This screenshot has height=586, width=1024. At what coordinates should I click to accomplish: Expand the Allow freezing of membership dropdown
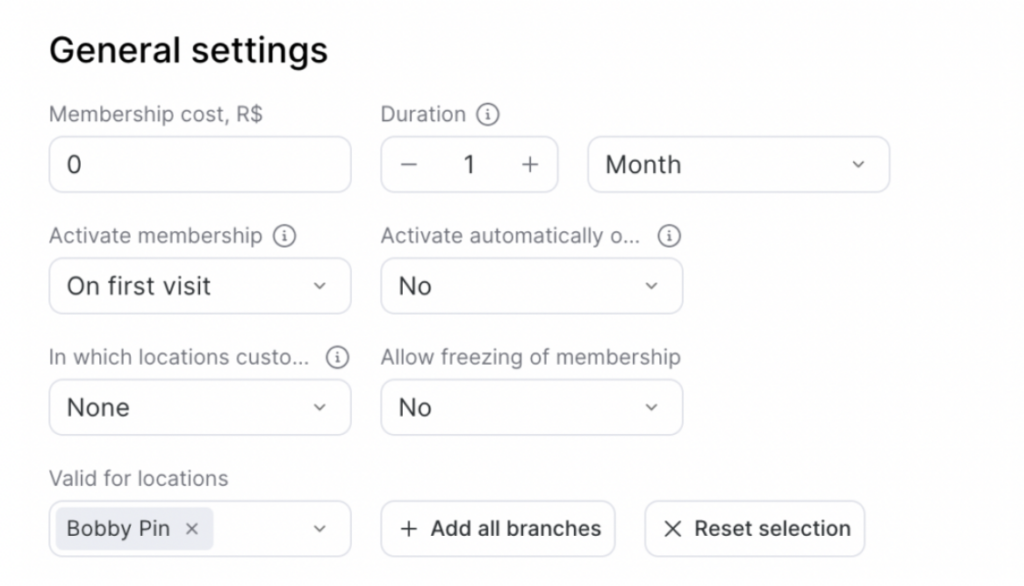tap(531, 407)
